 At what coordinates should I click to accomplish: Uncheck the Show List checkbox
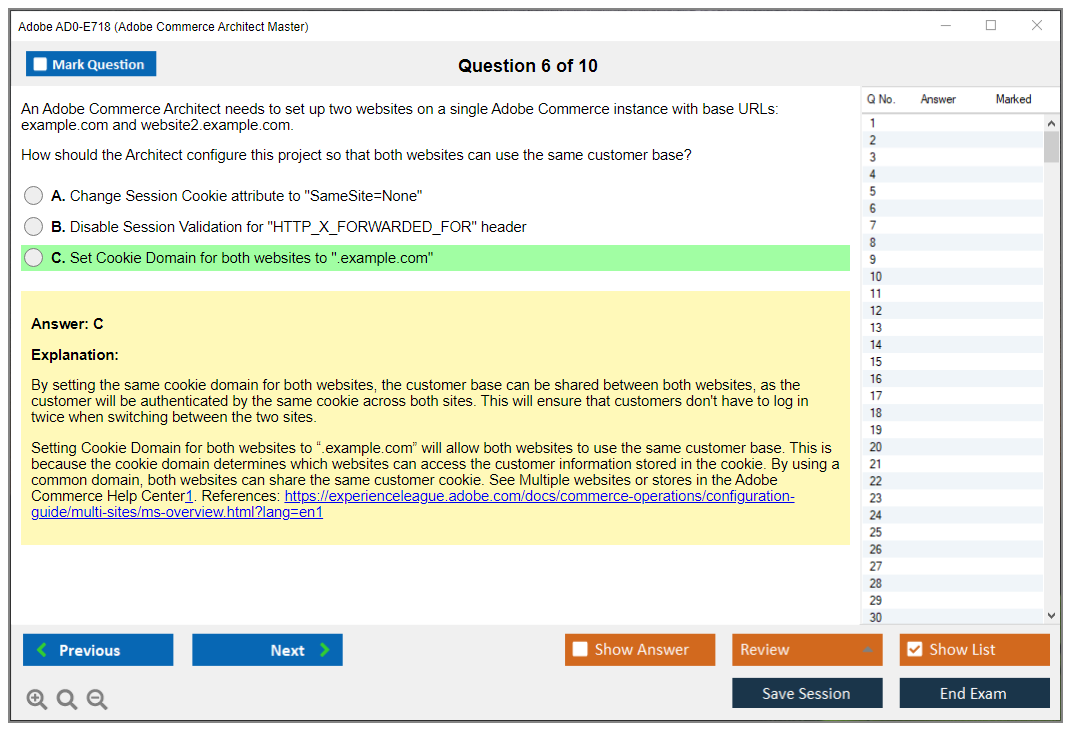914,650
